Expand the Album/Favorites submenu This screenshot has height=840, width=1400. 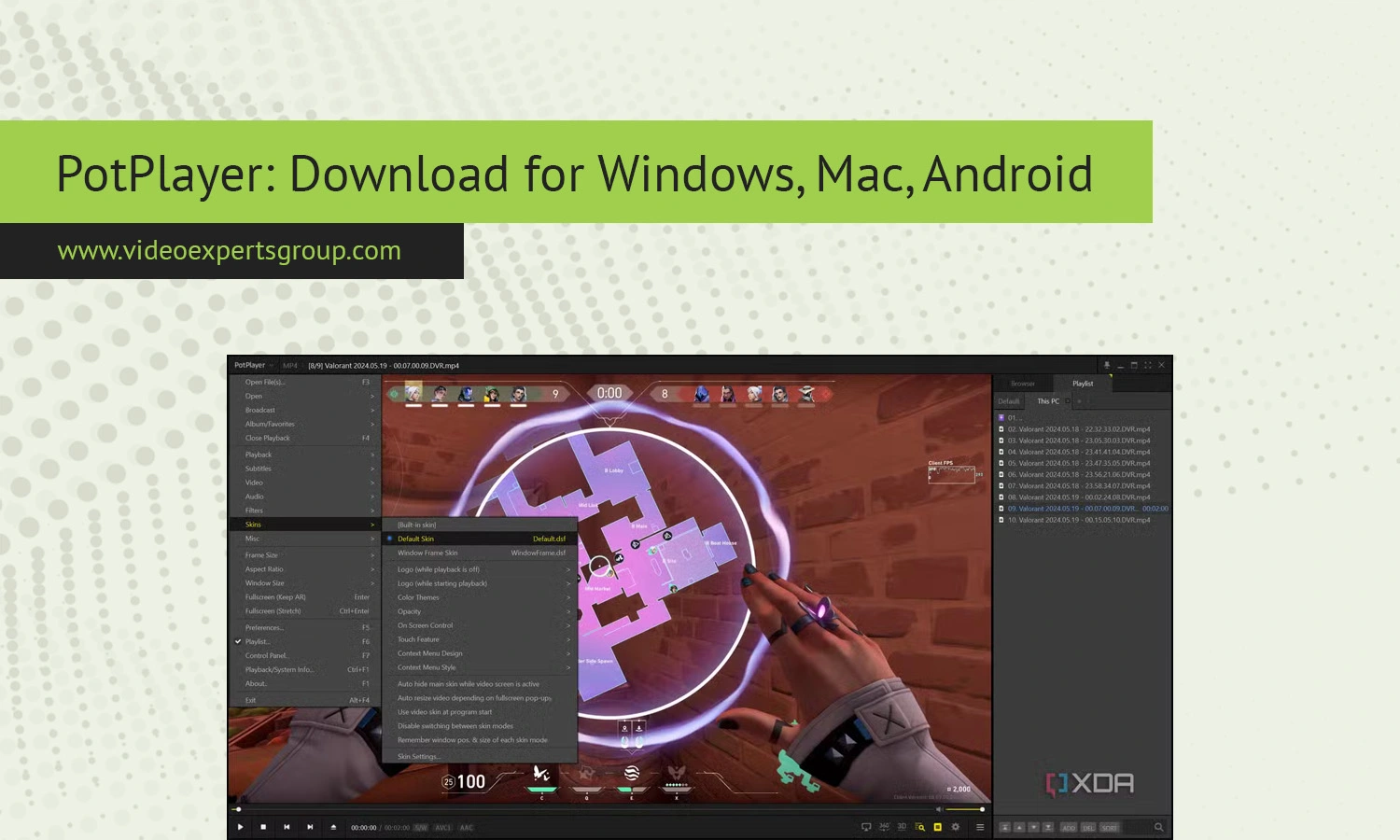coord(306,424)
